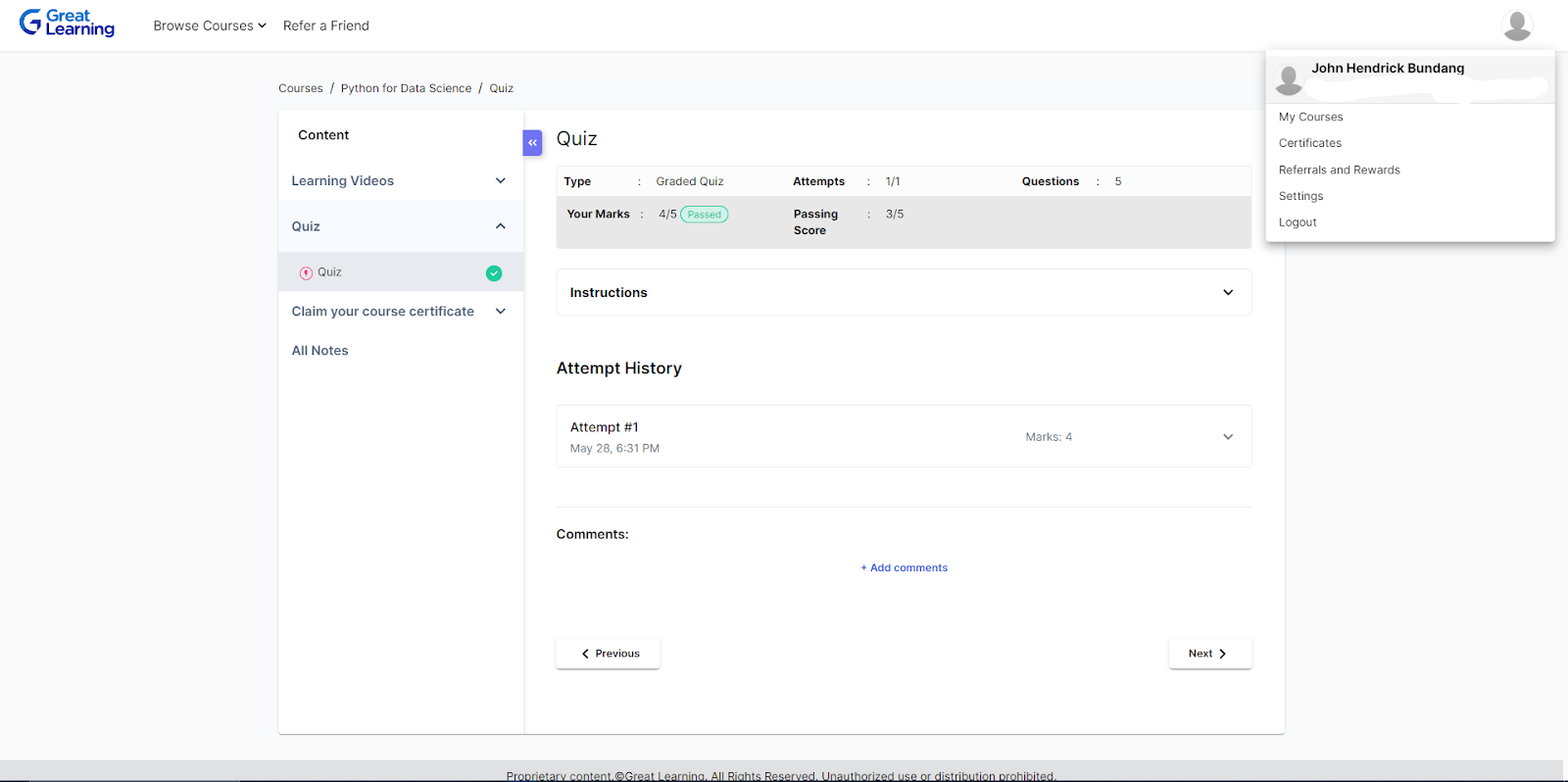Go to Courses breadcrumb

coord(301,88)
